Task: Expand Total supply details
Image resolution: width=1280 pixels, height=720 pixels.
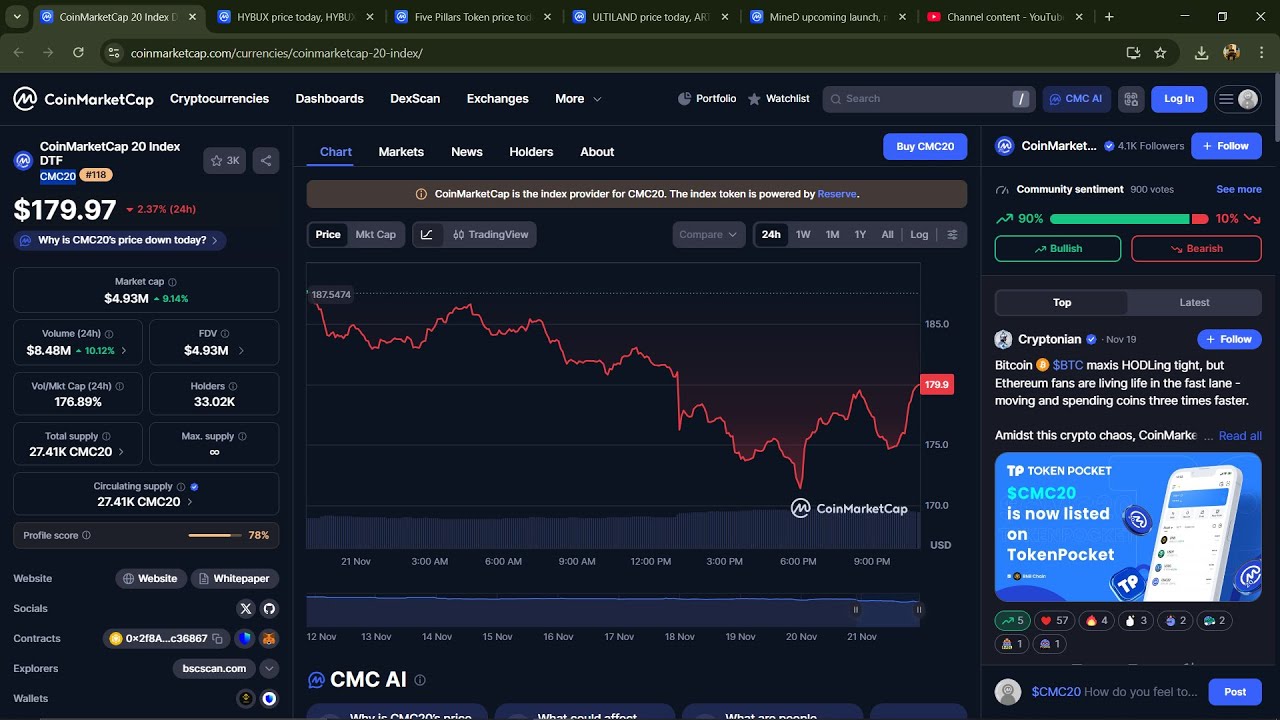Action: [121, 452]
